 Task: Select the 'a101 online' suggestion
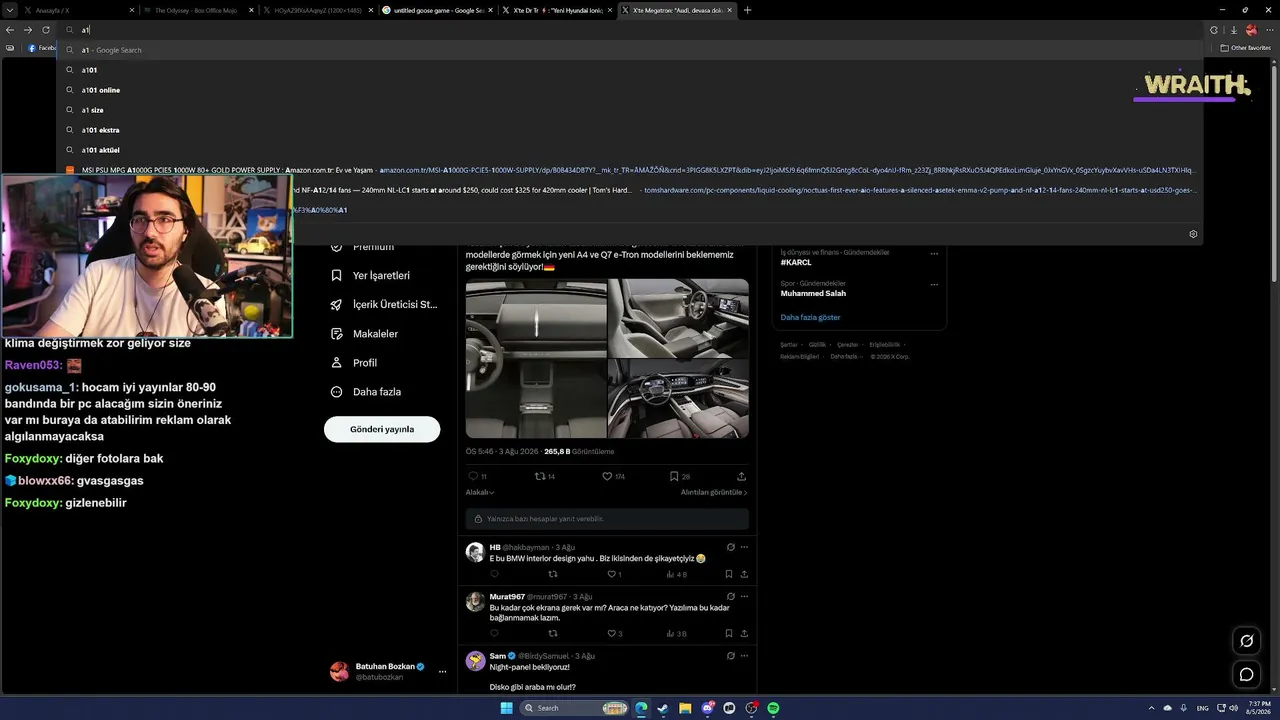tap(630, 90)
